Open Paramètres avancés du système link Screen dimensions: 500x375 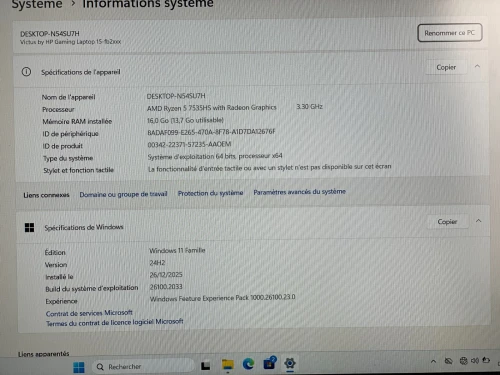tap(300, 192)
